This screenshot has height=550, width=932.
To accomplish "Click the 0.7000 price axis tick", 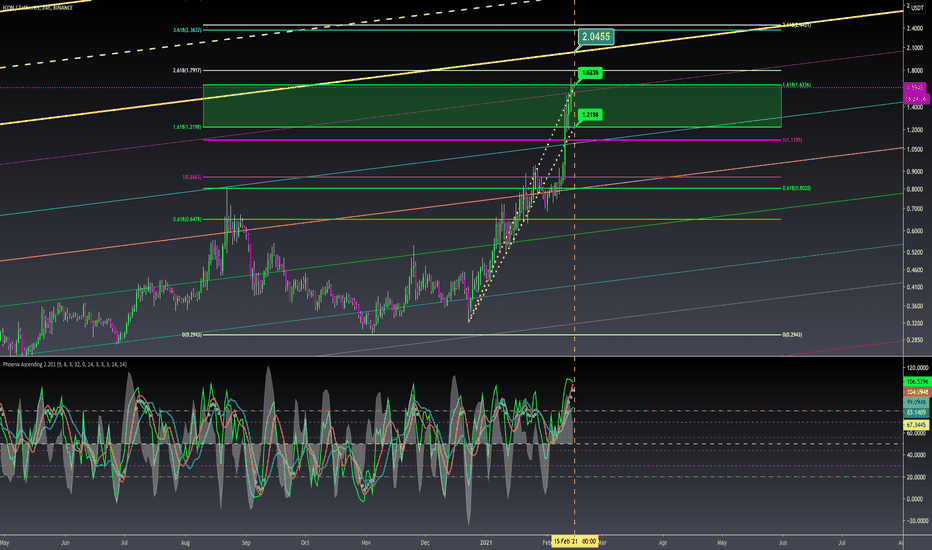I will (915, 209).
